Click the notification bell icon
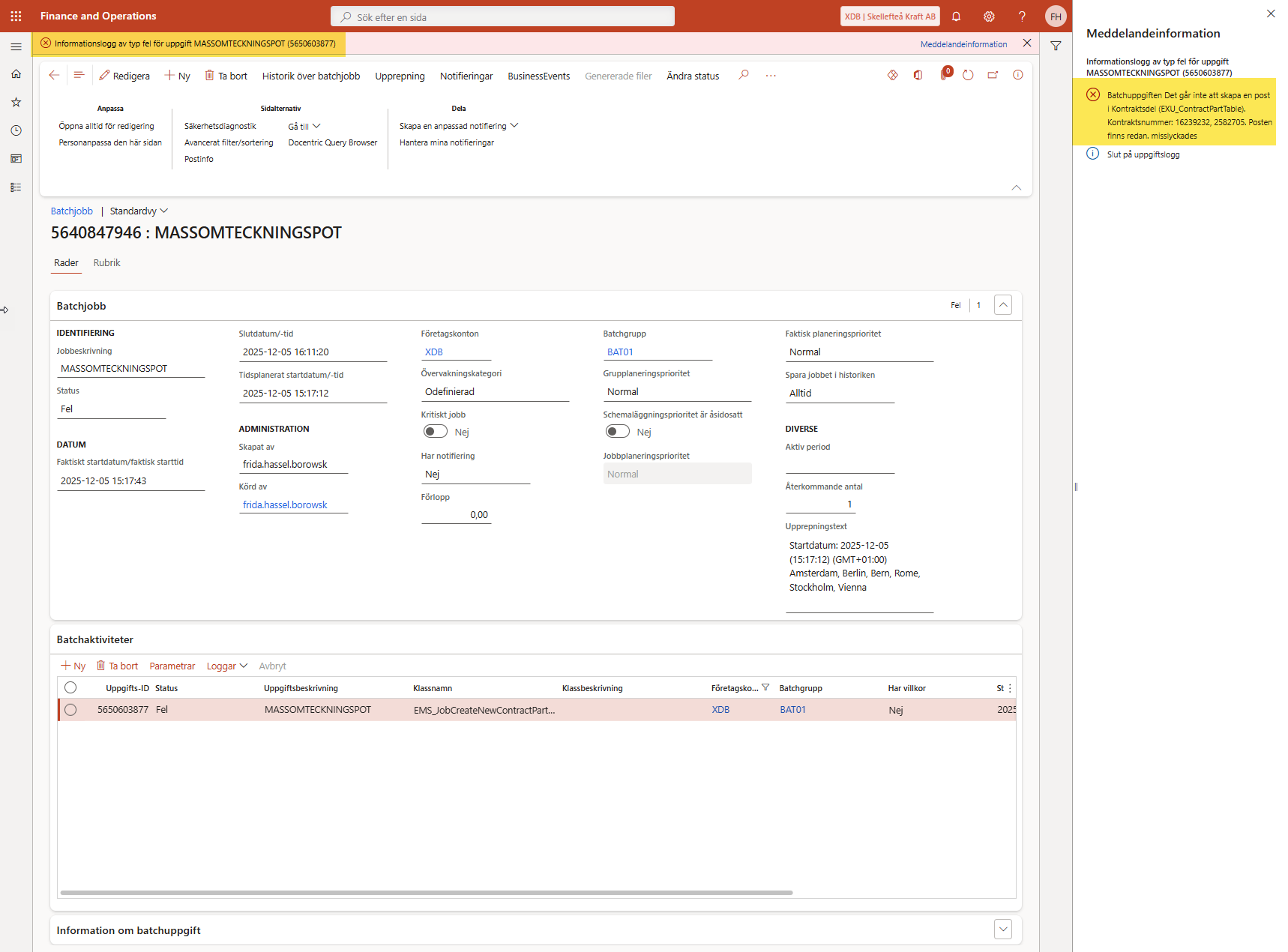This screenshot has height=952, width=1288. pos(956,16)
